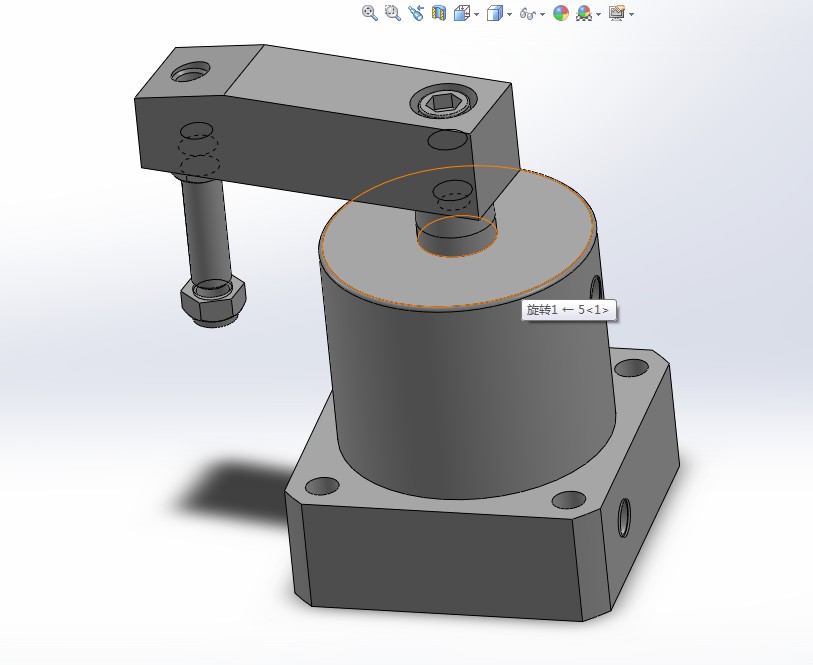Click the Hide/Show Items glasses icon
This screenshot has height=665, width=813.
point(527,13)
